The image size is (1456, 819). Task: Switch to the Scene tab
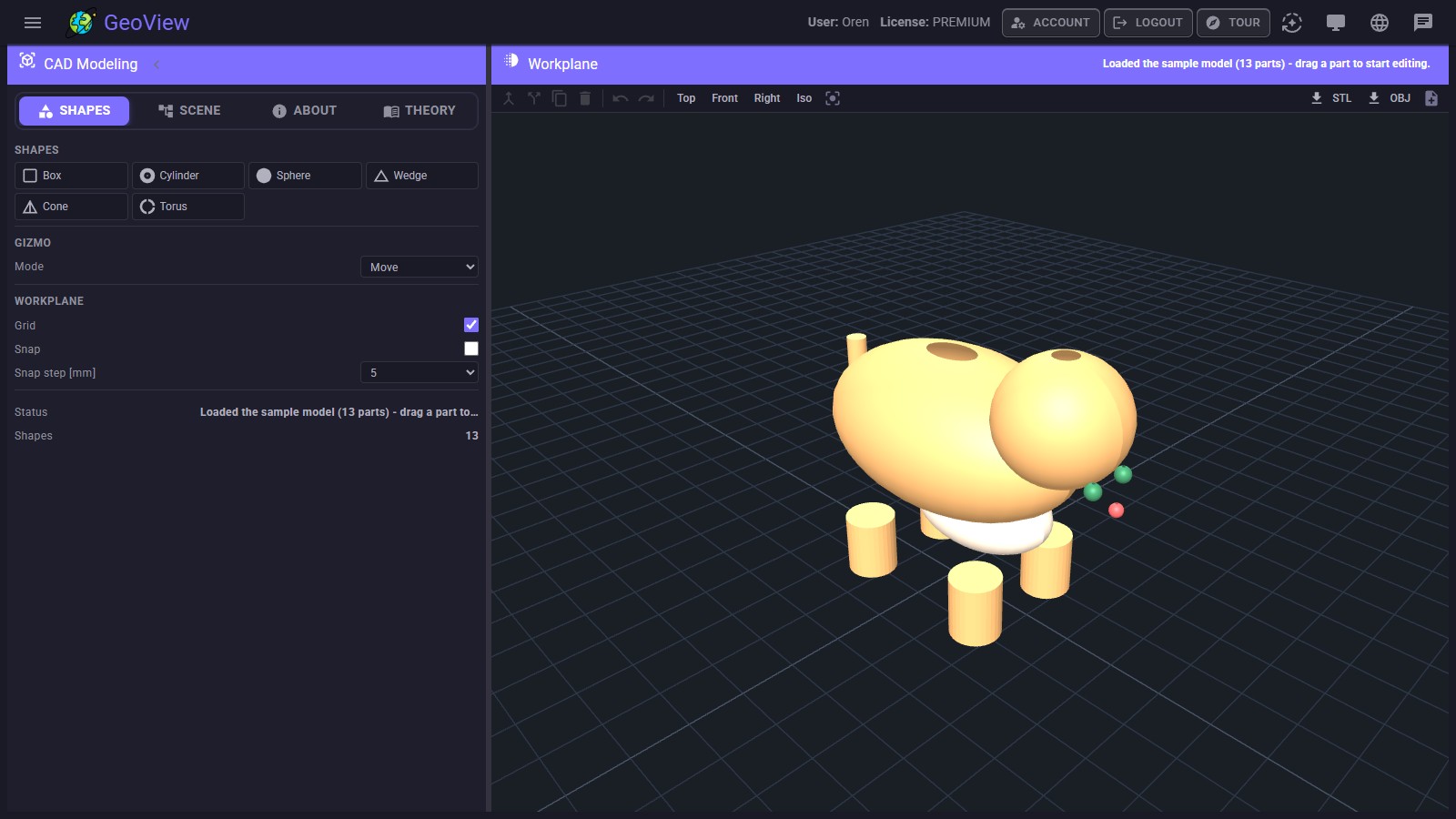(189, 110)
